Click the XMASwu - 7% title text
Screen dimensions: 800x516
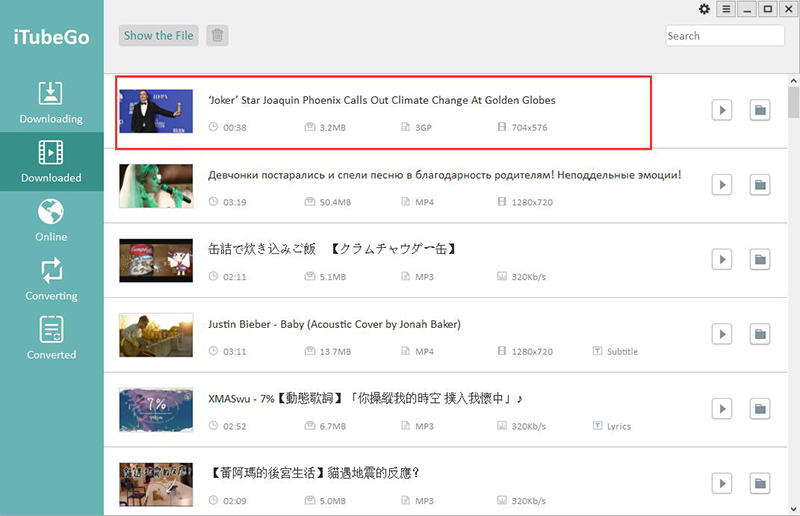pos(365,399)
